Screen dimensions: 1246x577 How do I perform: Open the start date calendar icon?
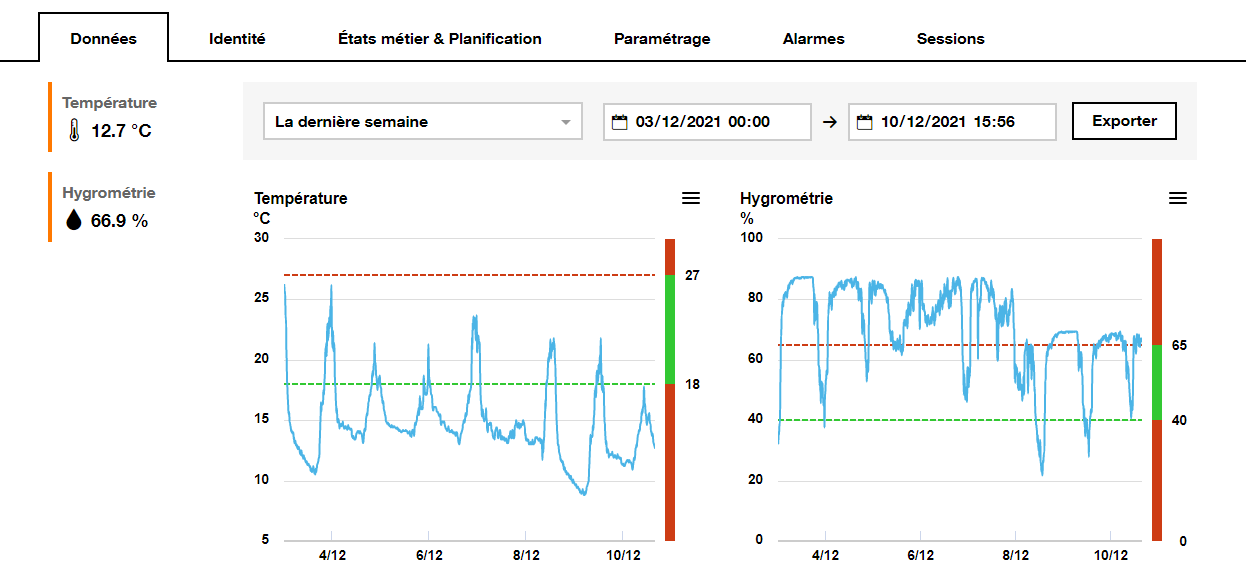tap(622, 121)
